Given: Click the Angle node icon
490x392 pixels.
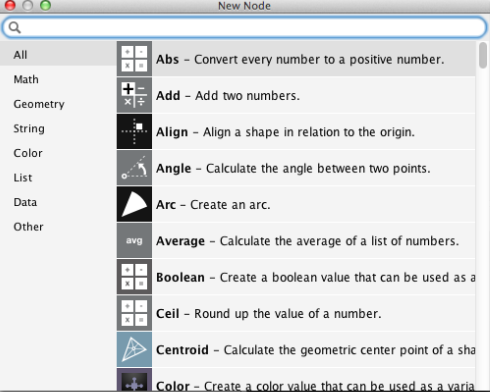Looking at the screenshot, I should click(x=134, y=168).
